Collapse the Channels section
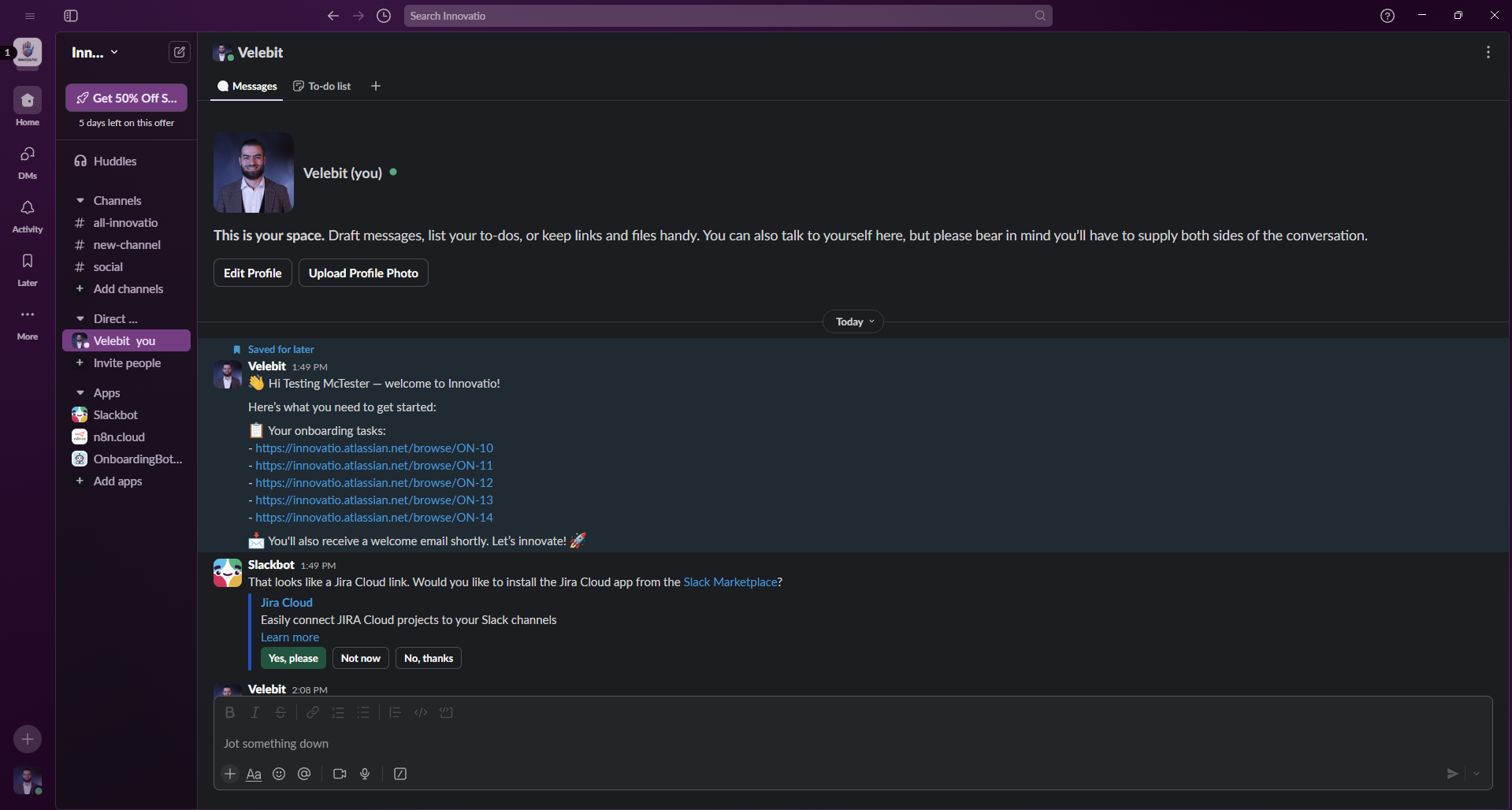 (x=80, y=200)
